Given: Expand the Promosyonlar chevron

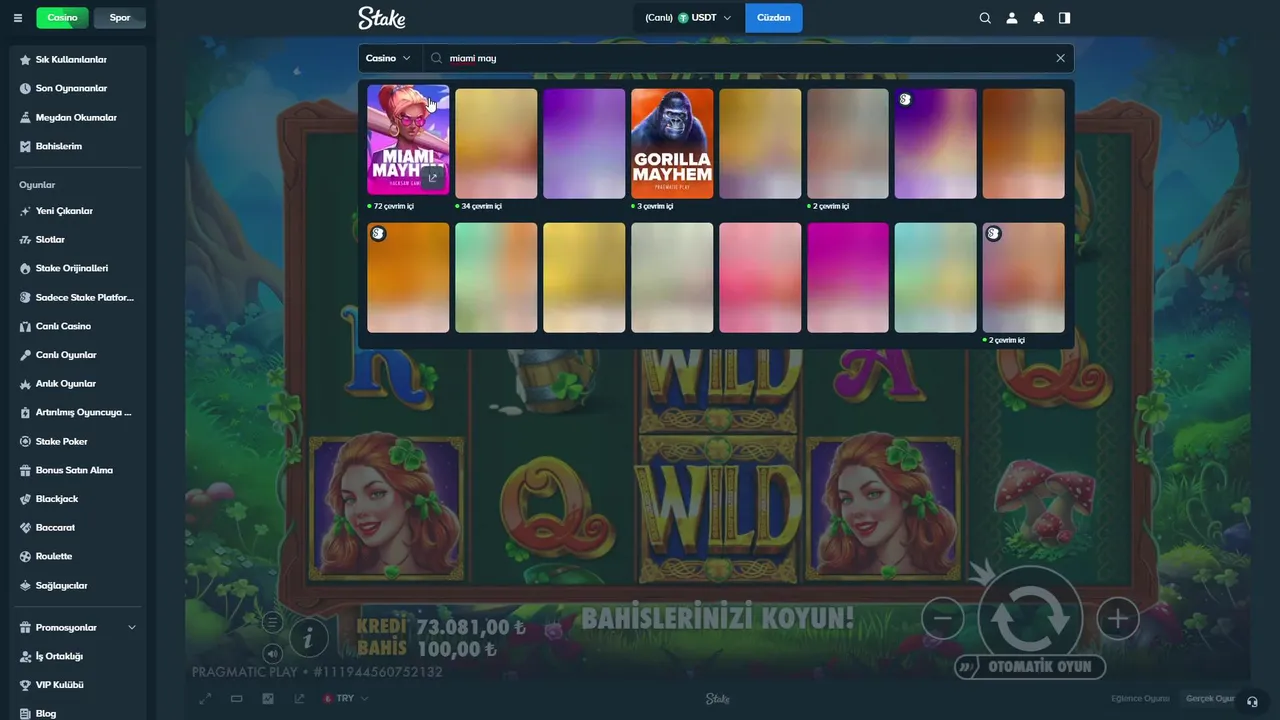Looking at the screenshot, I should coord(131,627).
